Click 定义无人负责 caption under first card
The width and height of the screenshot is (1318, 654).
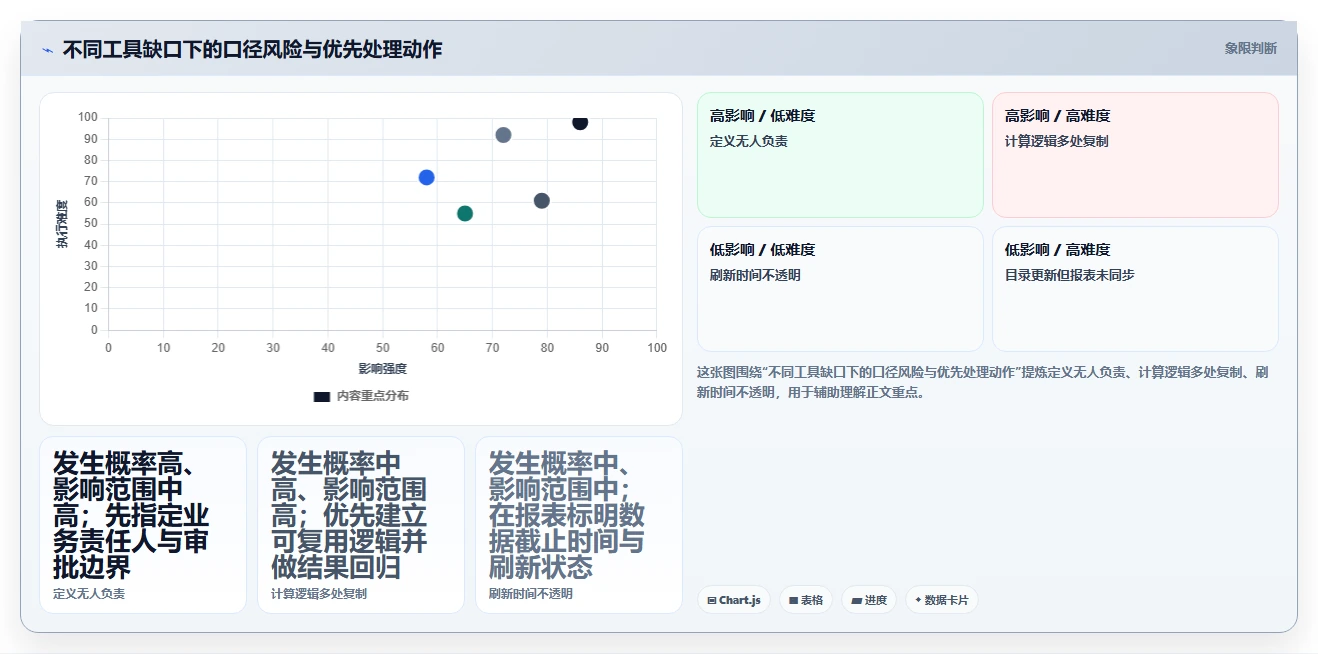tap(89, 594)
